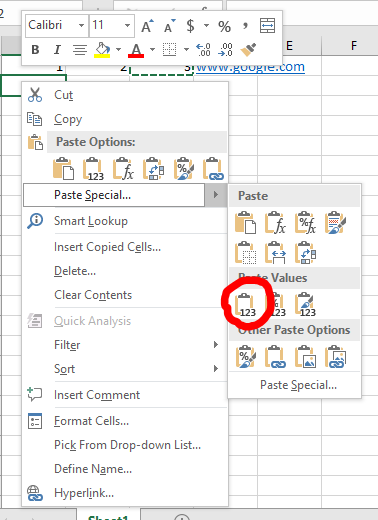
Task: Paste Values & Source Formatting brush icon
Action: (305, 304)
